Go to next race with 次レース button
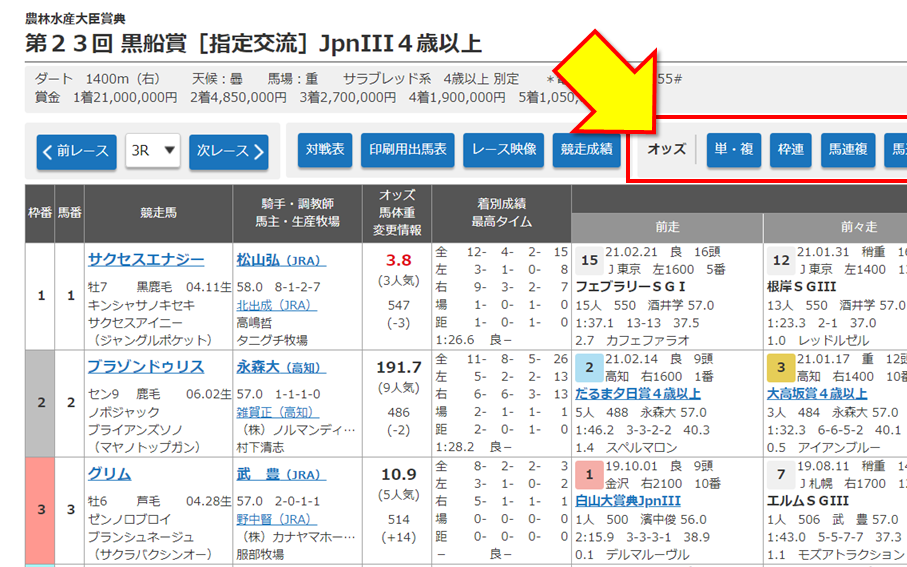Viewport: 907px width, 567px height. click(229, 151)
